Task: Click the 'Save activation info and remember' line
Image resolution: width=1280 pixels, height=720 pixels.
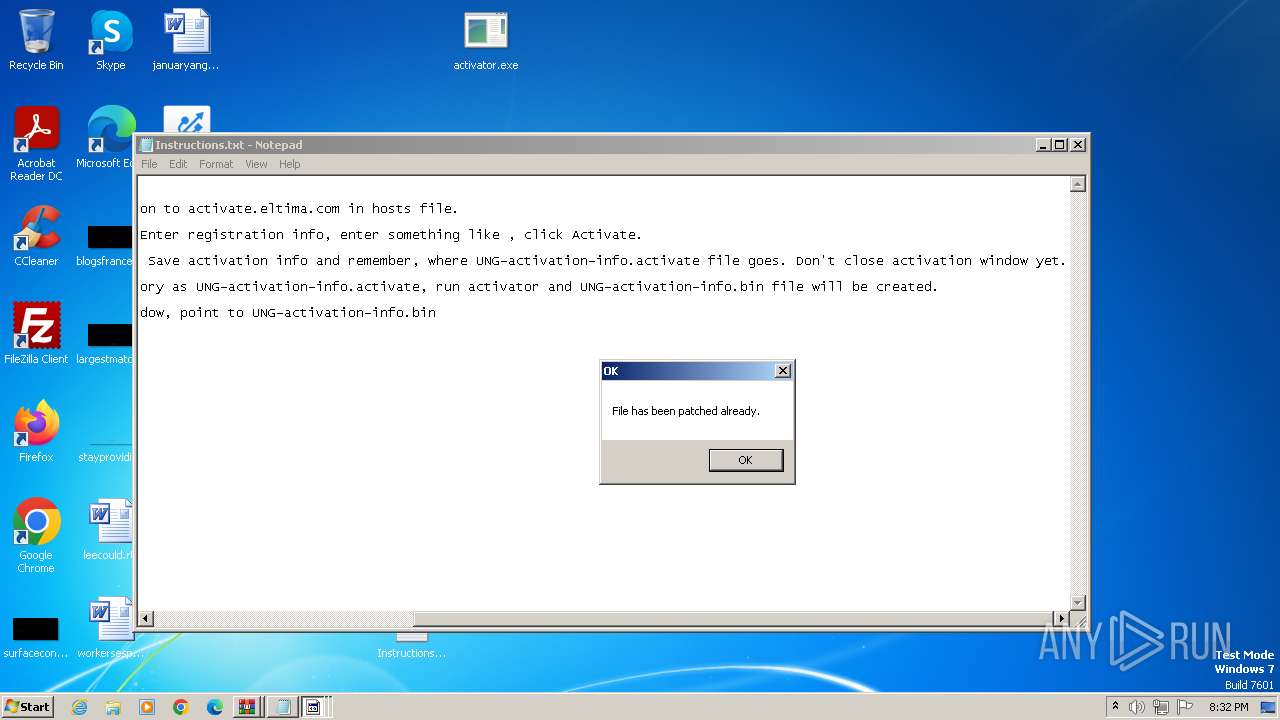Action: (607, 261)
